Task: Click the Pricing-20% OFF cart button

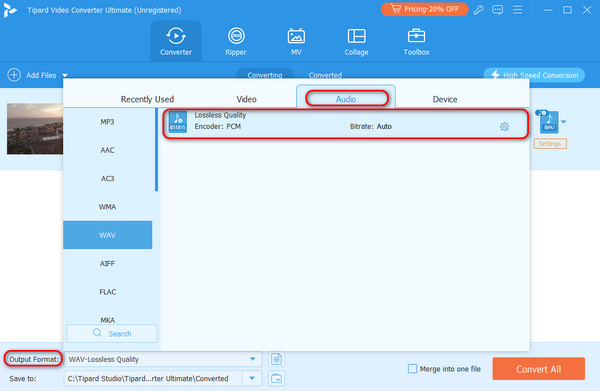Action: pos(424,9)
